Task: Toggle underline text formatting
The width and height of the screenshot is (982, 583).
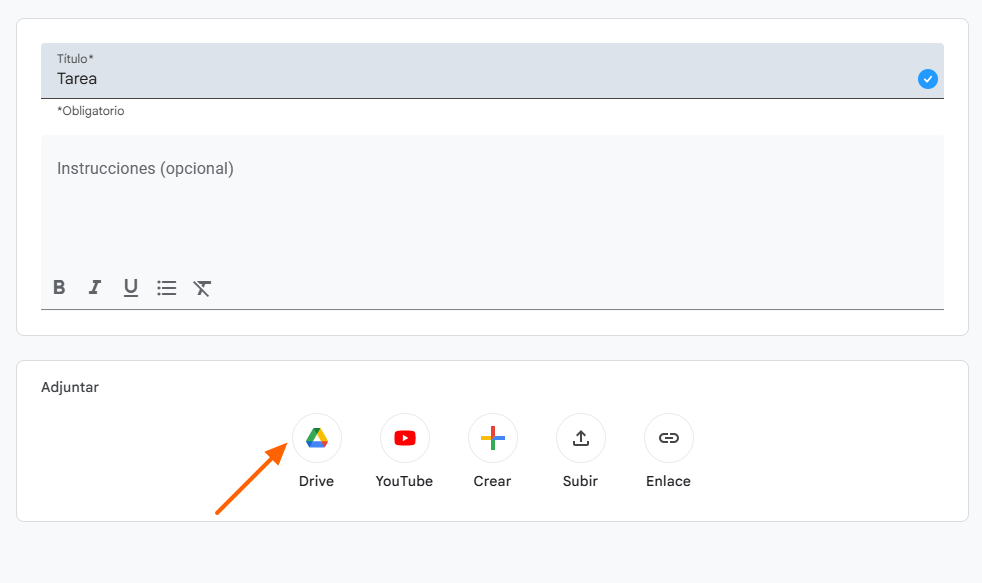Action: pyautogui.click(x=130, y=288)
